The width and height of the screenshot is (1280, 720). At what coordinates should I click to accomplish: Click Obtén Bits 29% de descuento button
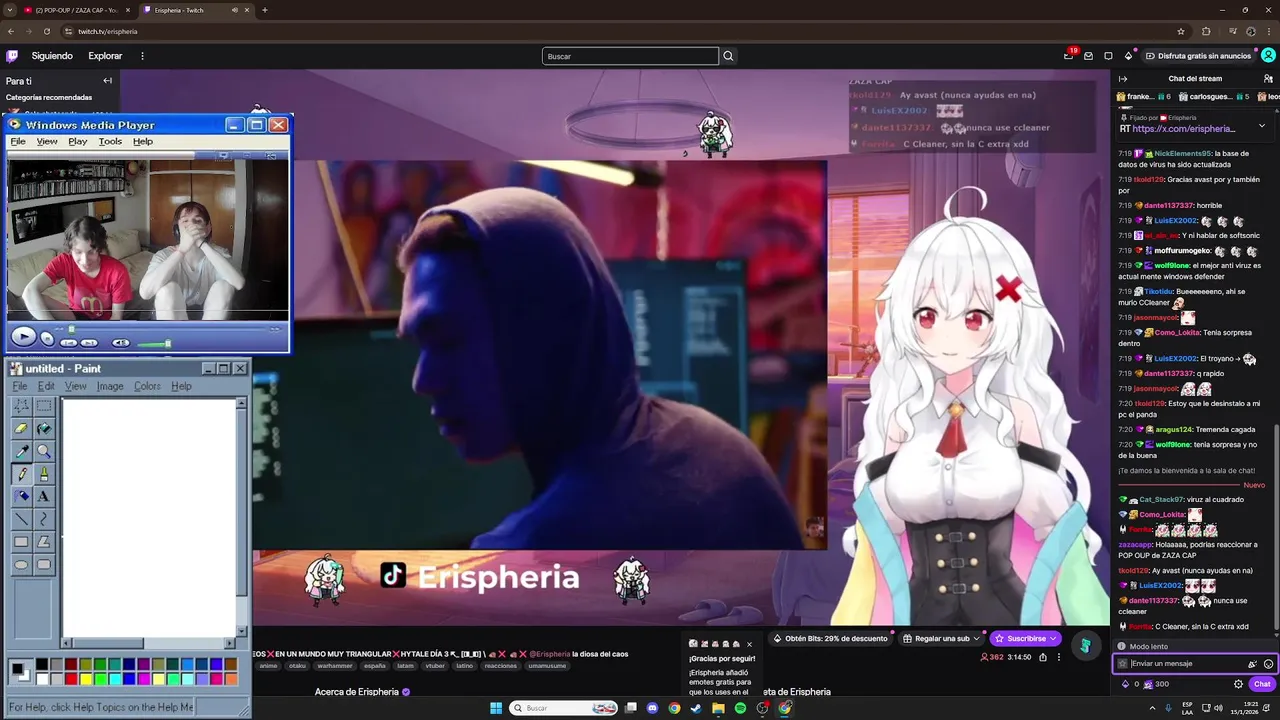(x=831, y=638)
